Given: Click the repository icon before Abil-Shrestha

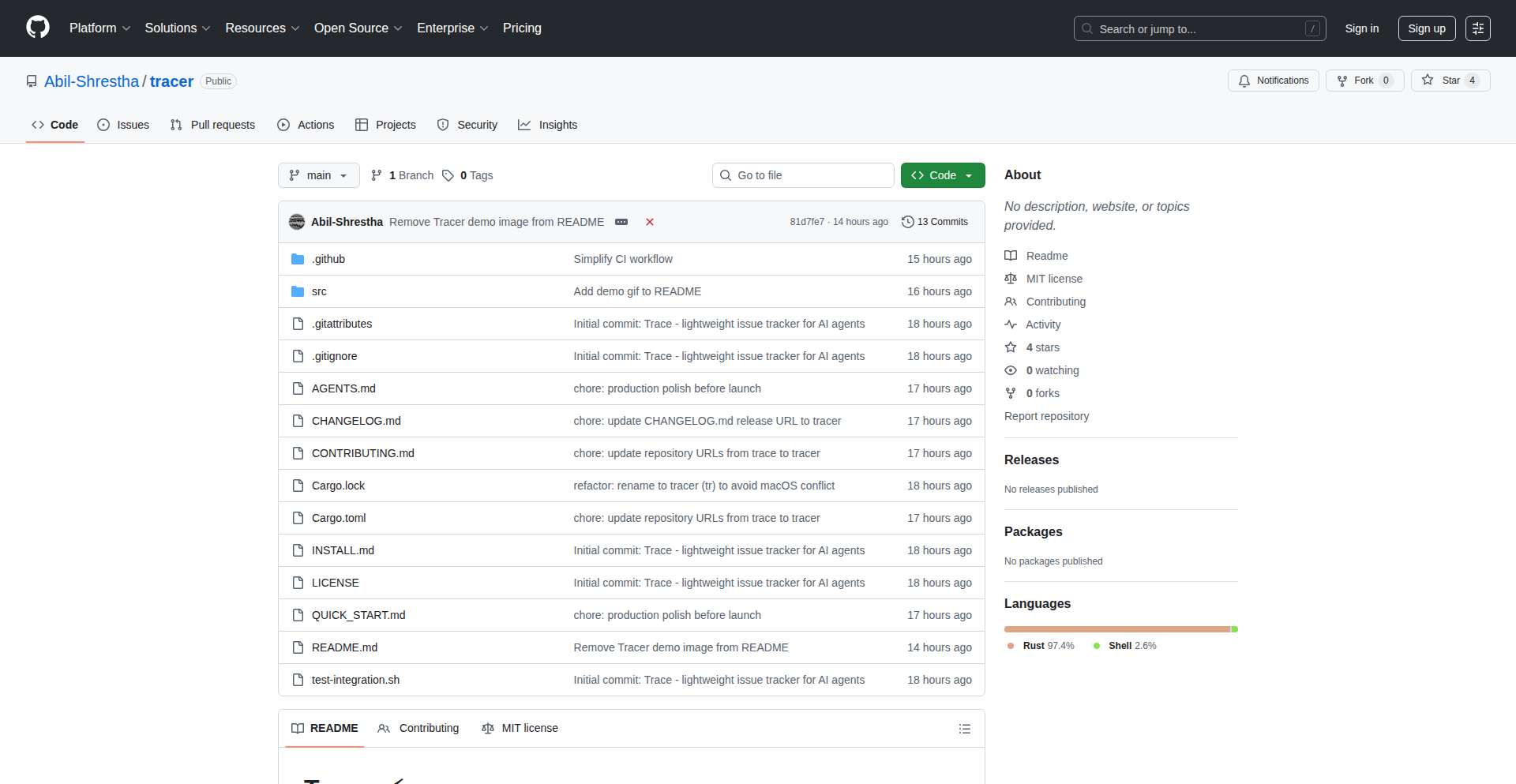Looking at the screenshot, I should click(x=32, y=81).
